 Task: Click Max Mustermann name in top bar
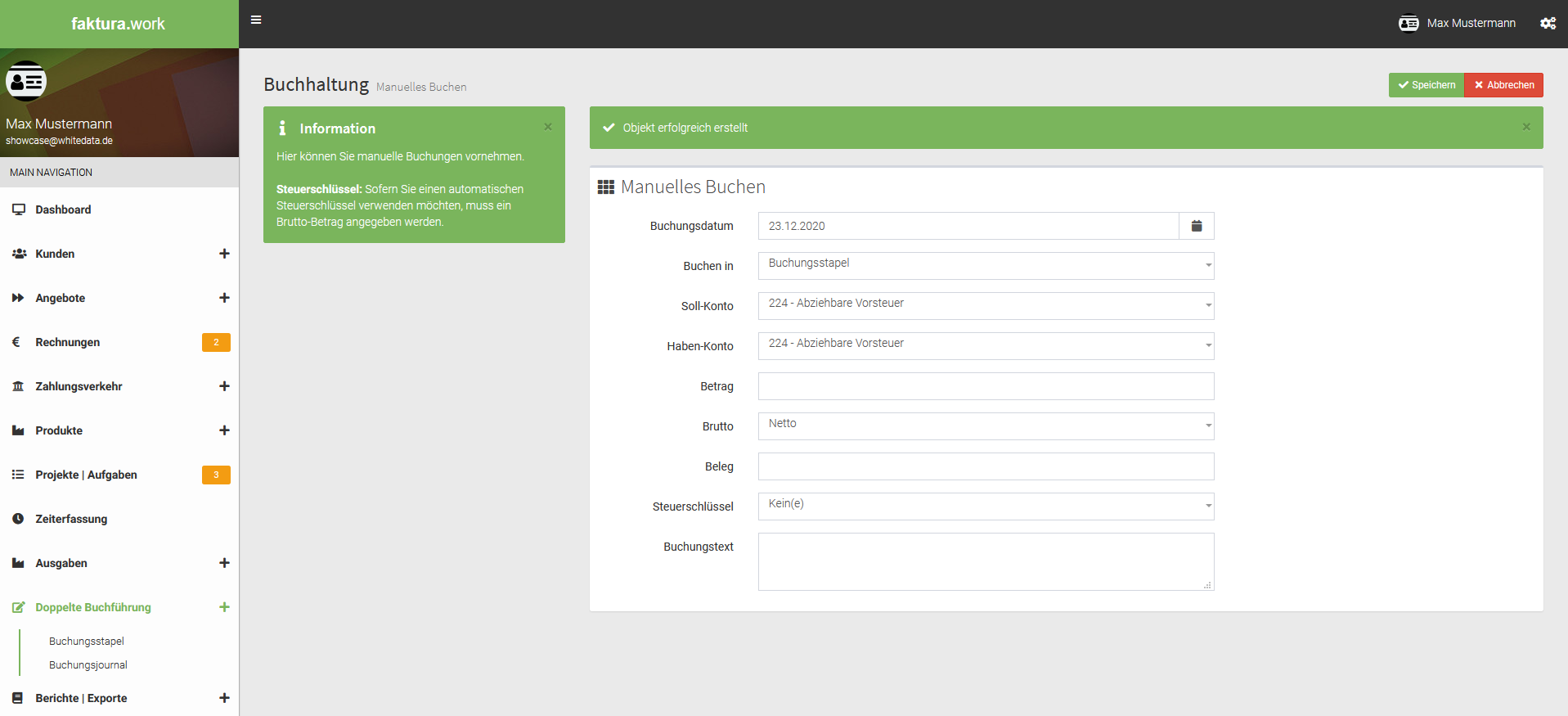click(1471, 23)
